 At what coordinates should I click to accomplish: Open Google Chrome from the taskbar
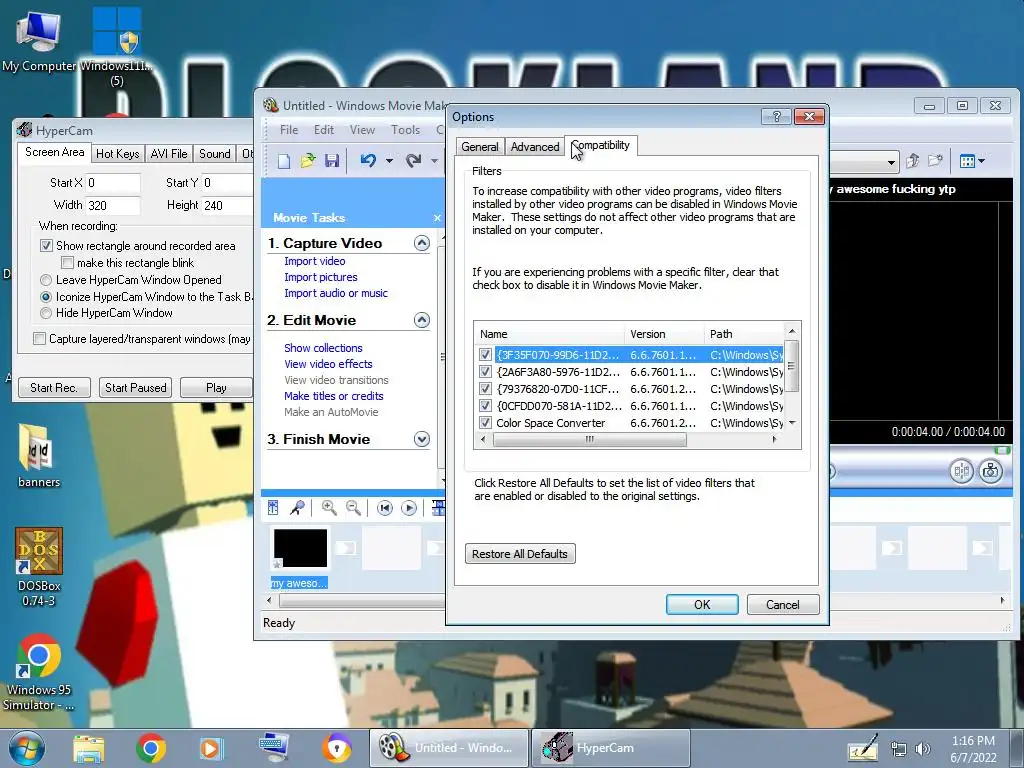151,748
